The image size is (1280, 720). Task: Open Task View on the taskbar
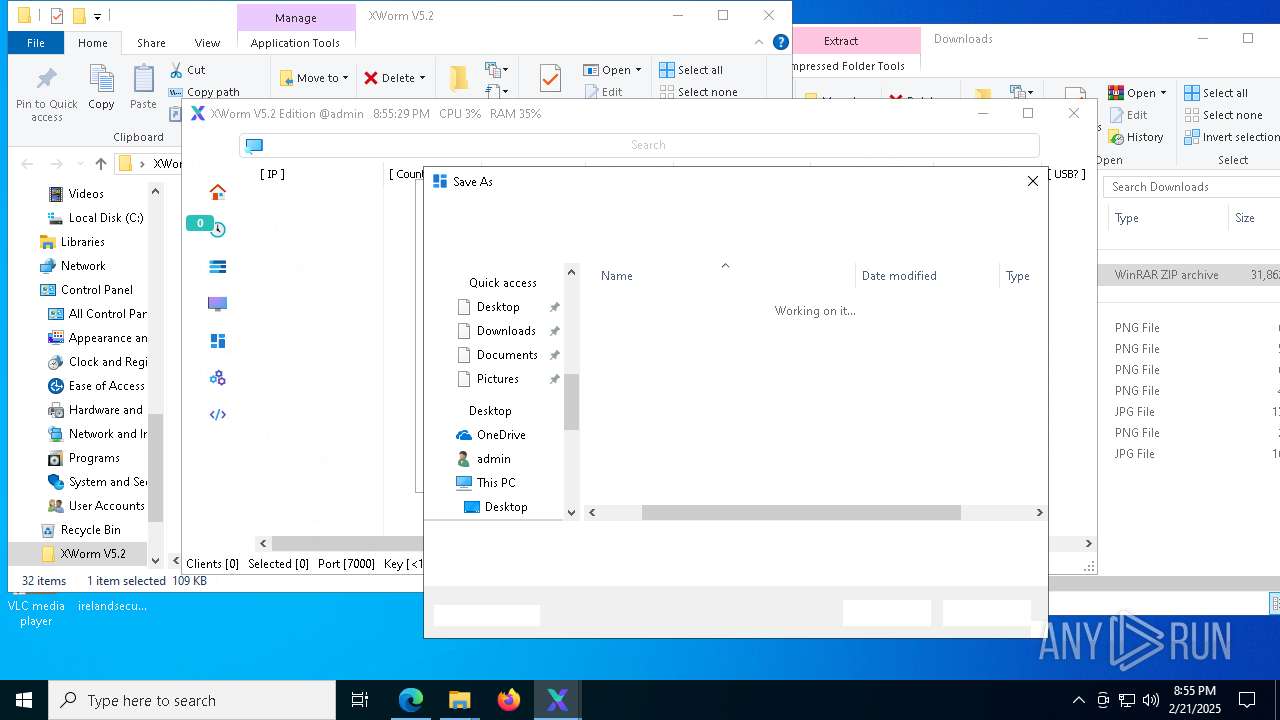(x=360, y=700)
